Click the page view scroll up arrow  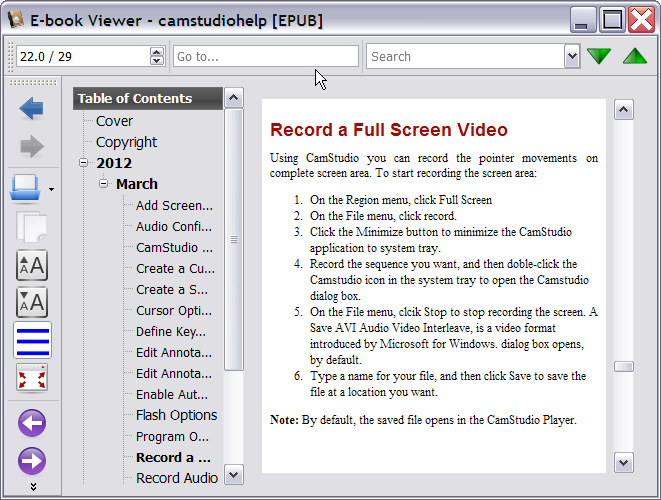[623, 110]
